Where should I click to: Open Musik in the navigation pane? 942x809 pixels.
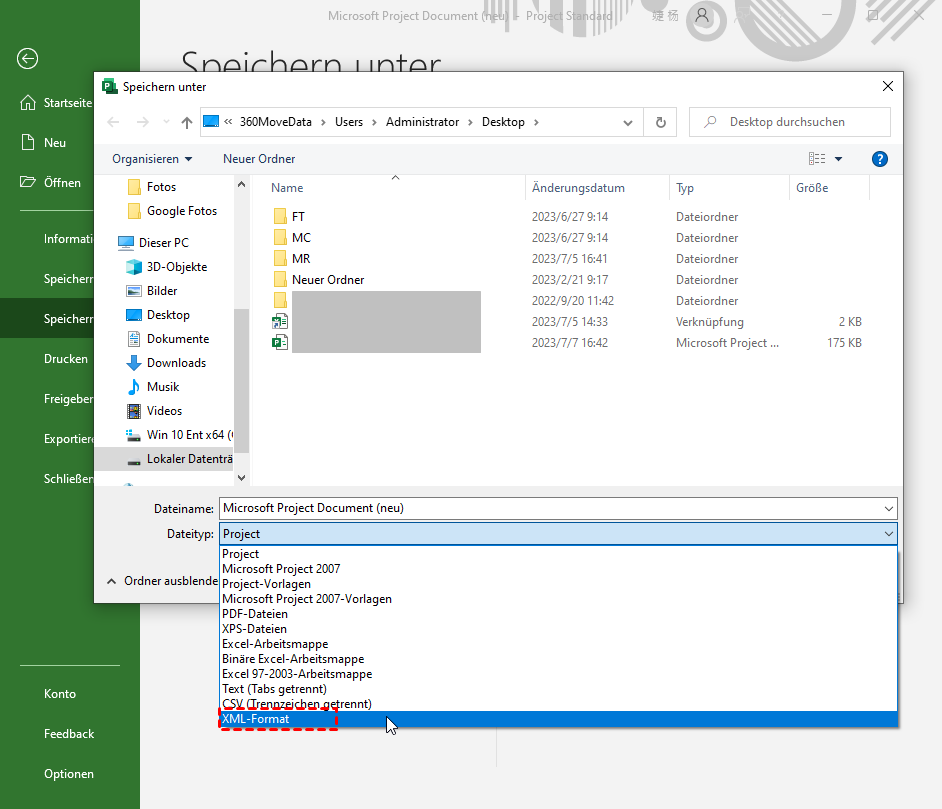tap(153, 387)
